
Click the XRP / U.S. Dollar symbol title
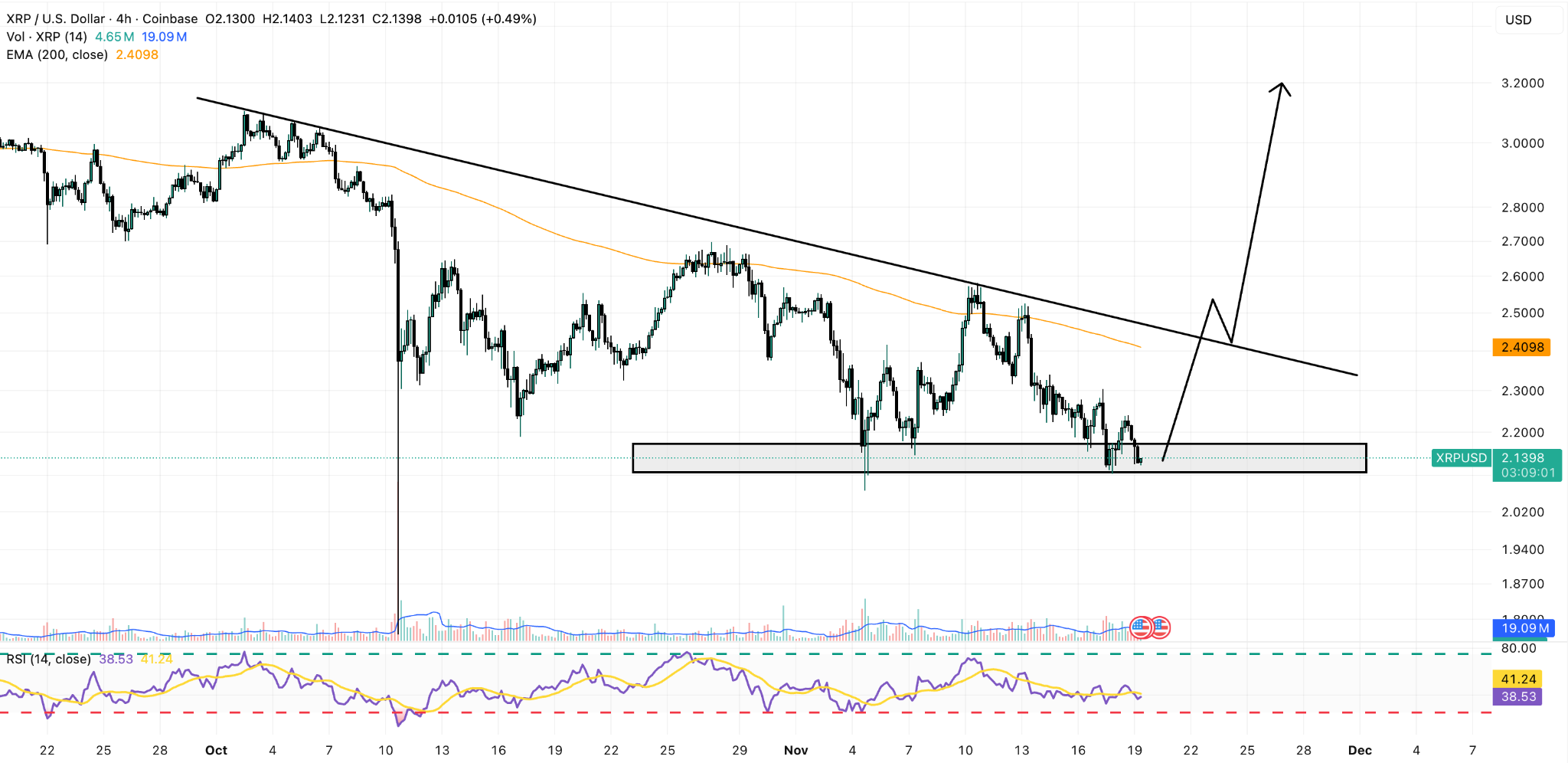point(56,18)
